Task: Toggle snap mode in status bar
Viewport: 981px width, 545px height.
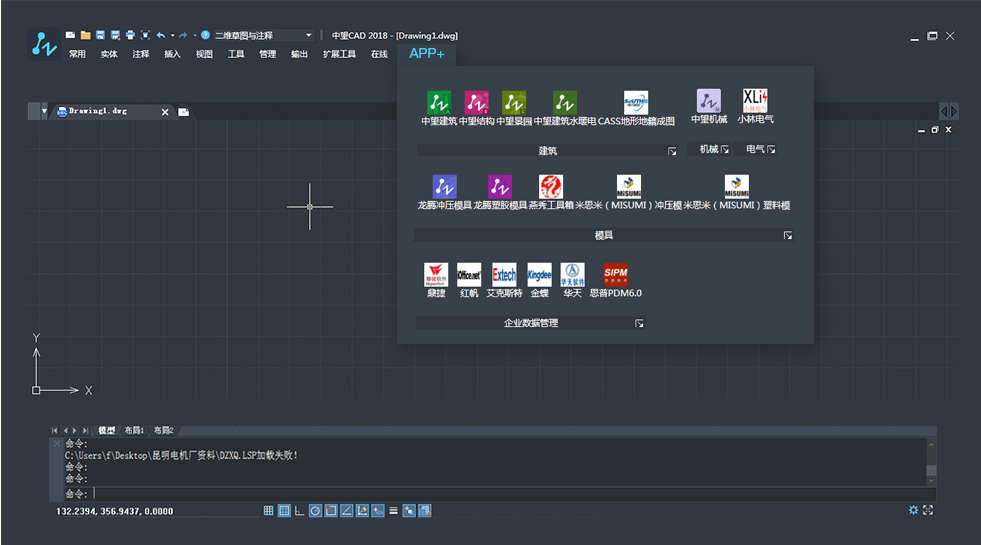Action: 268,511
